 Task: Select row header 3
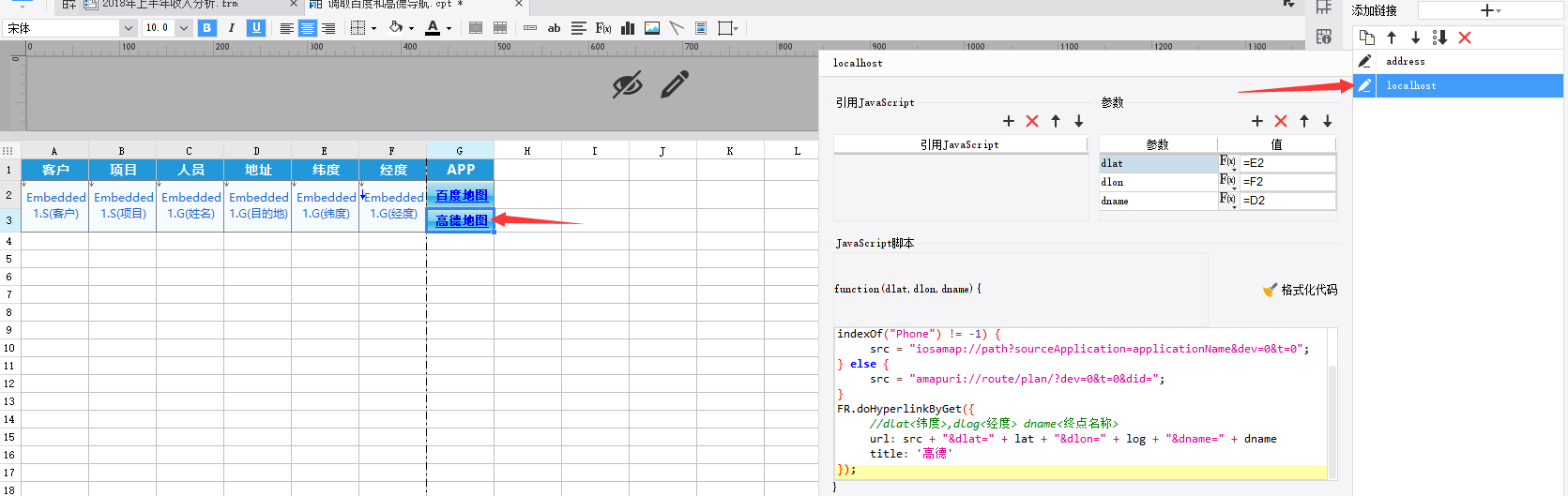tap(9, 220)
